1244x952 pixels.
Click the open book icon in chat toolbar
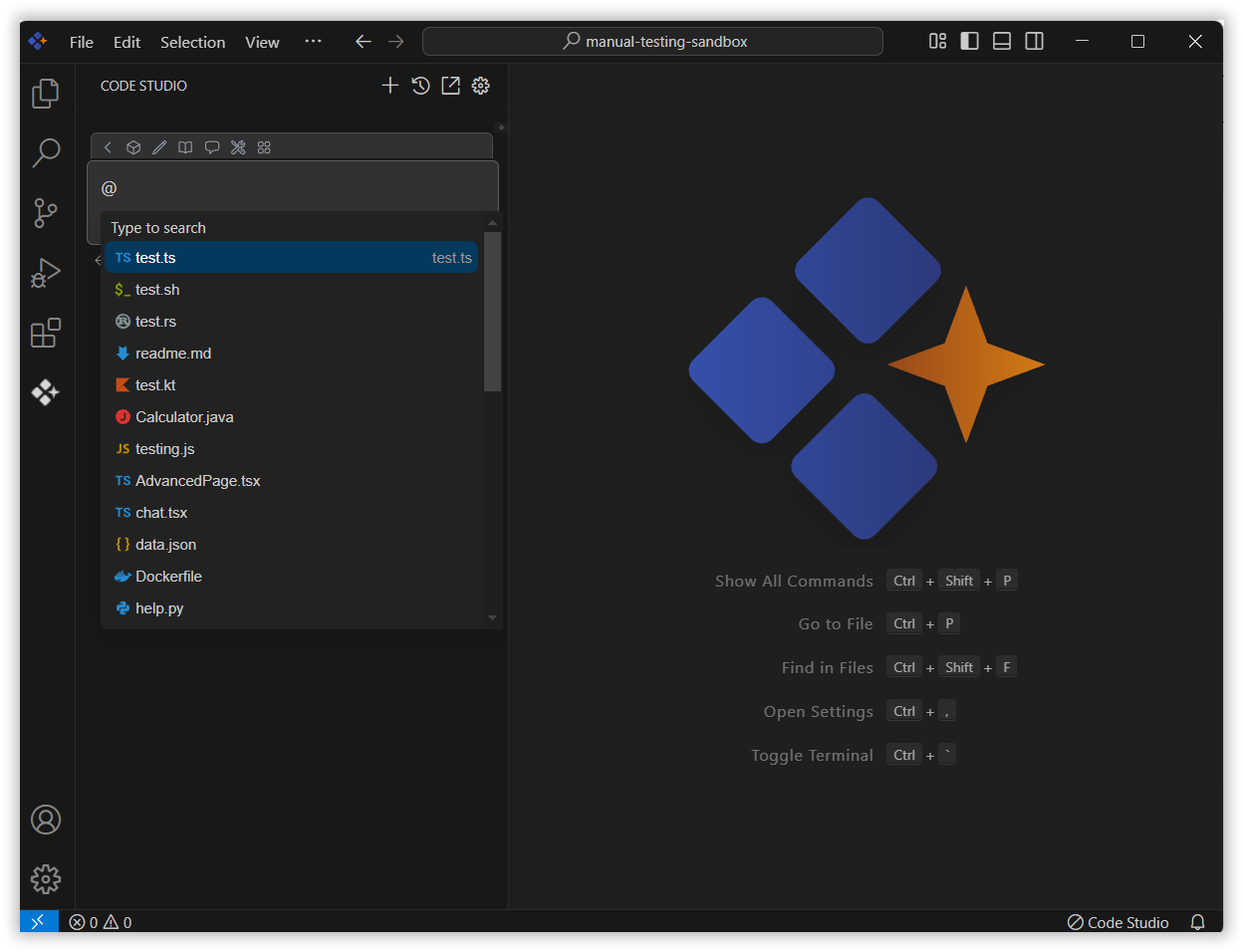pyautogui.click(x=185, y=147)
